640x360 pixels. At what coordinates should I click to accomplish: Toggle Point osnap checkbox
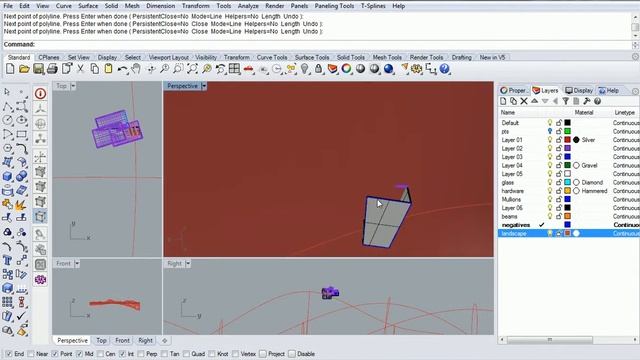[x=55, y=354]
